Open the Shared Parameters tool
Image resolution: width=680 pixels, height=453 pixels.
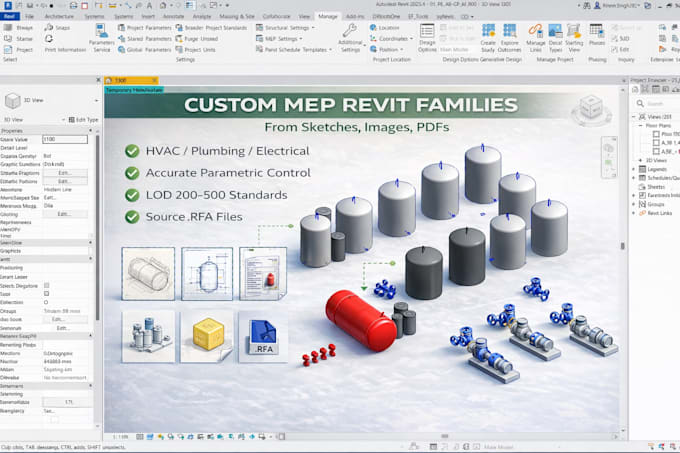click(x=145, y=39)
